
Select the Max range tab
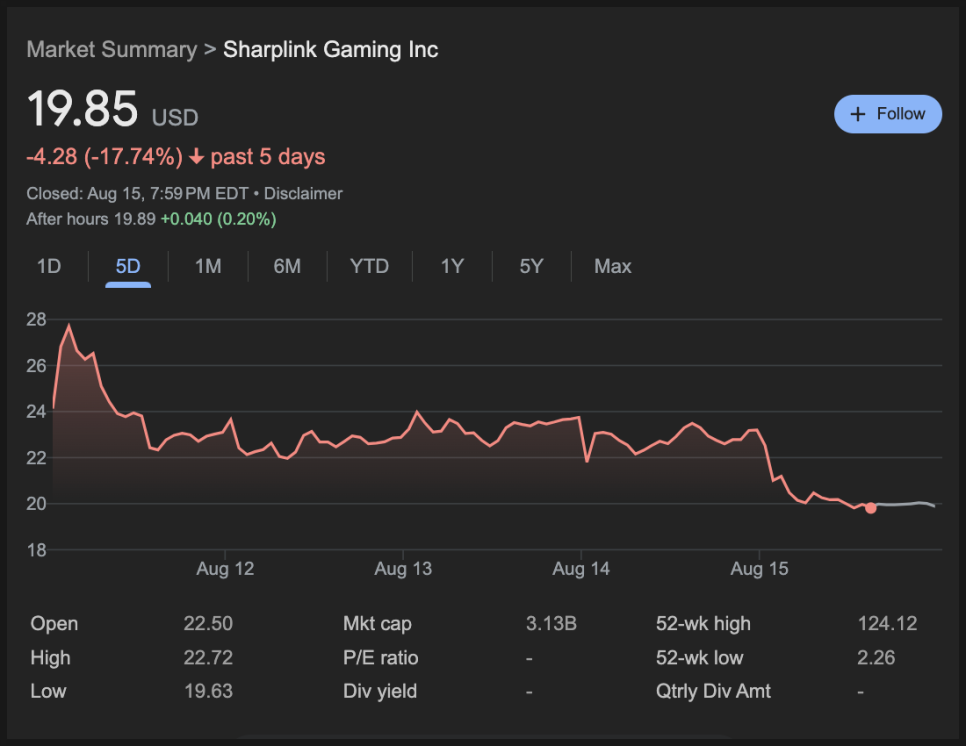coord(612,266)
